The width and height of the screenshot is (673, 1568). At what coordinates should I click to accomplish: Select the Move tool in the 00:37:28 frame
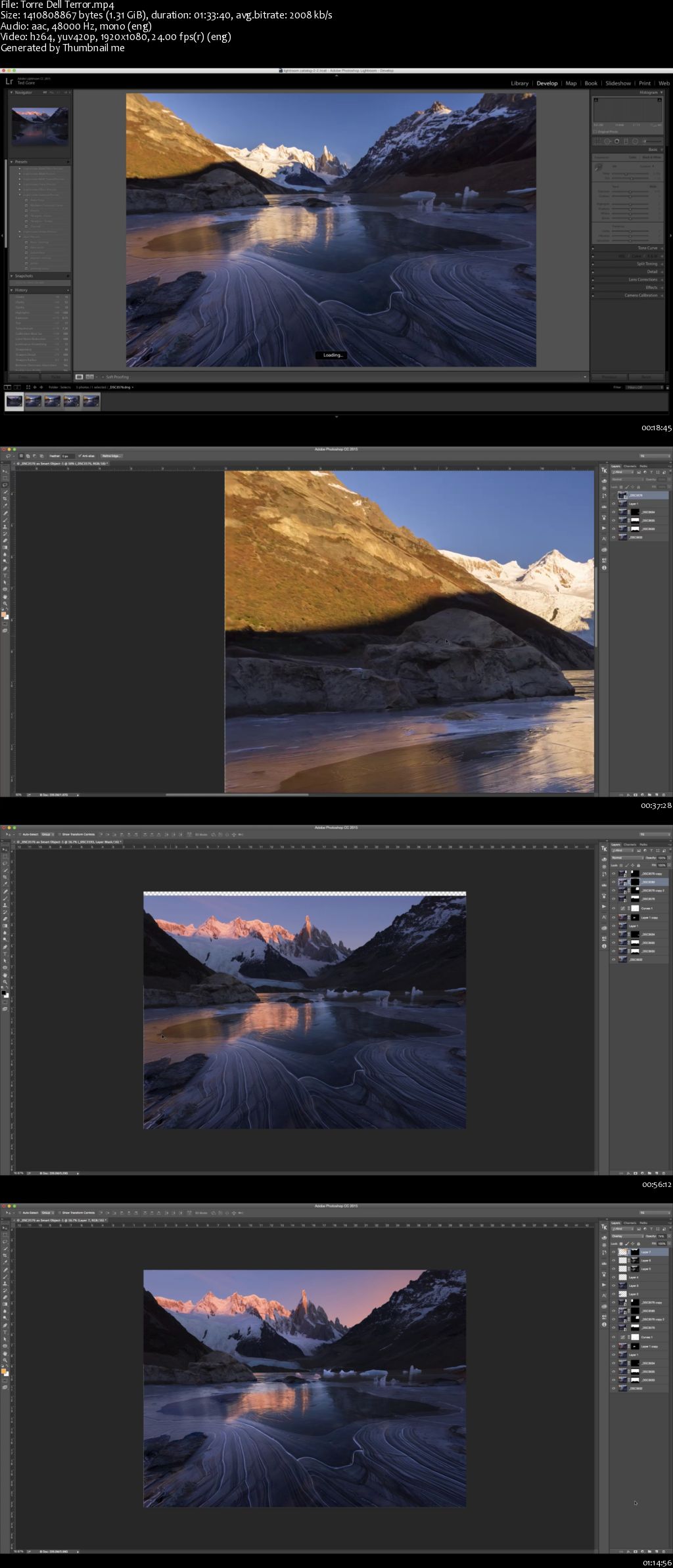click(x=5, y=471)
